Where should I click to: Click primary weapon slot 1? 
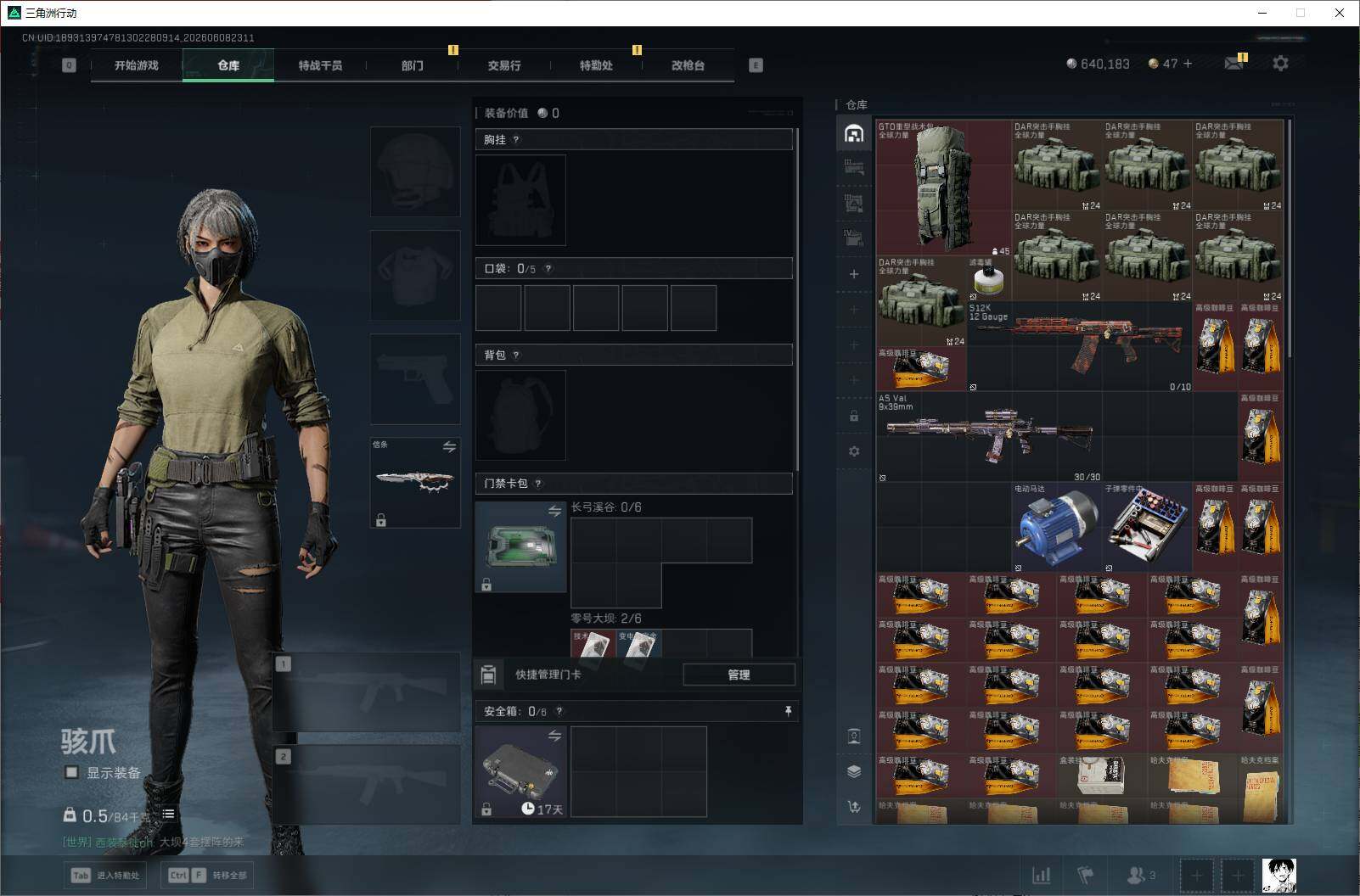click(x=367, y=692)
